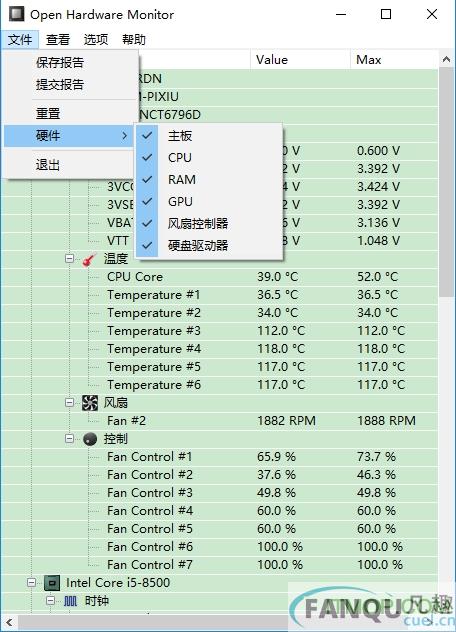
Task: Click the vertical scrollbar up arrow
Action: [x=446, y=59]
